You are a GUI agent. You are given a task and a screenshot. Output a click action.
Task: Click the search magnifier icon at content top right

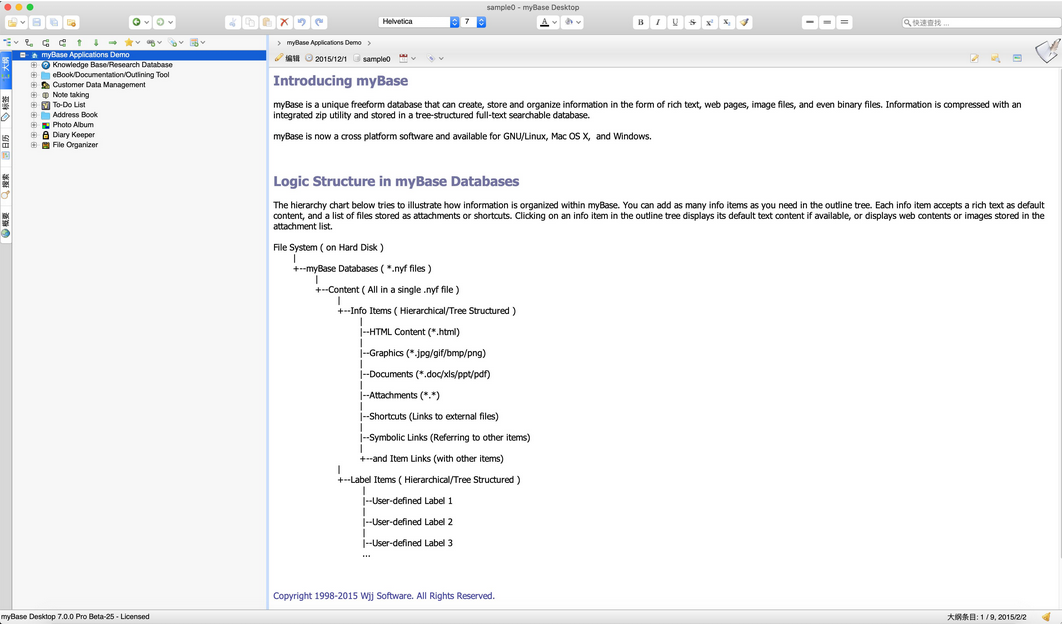click(x=995, y=59)
